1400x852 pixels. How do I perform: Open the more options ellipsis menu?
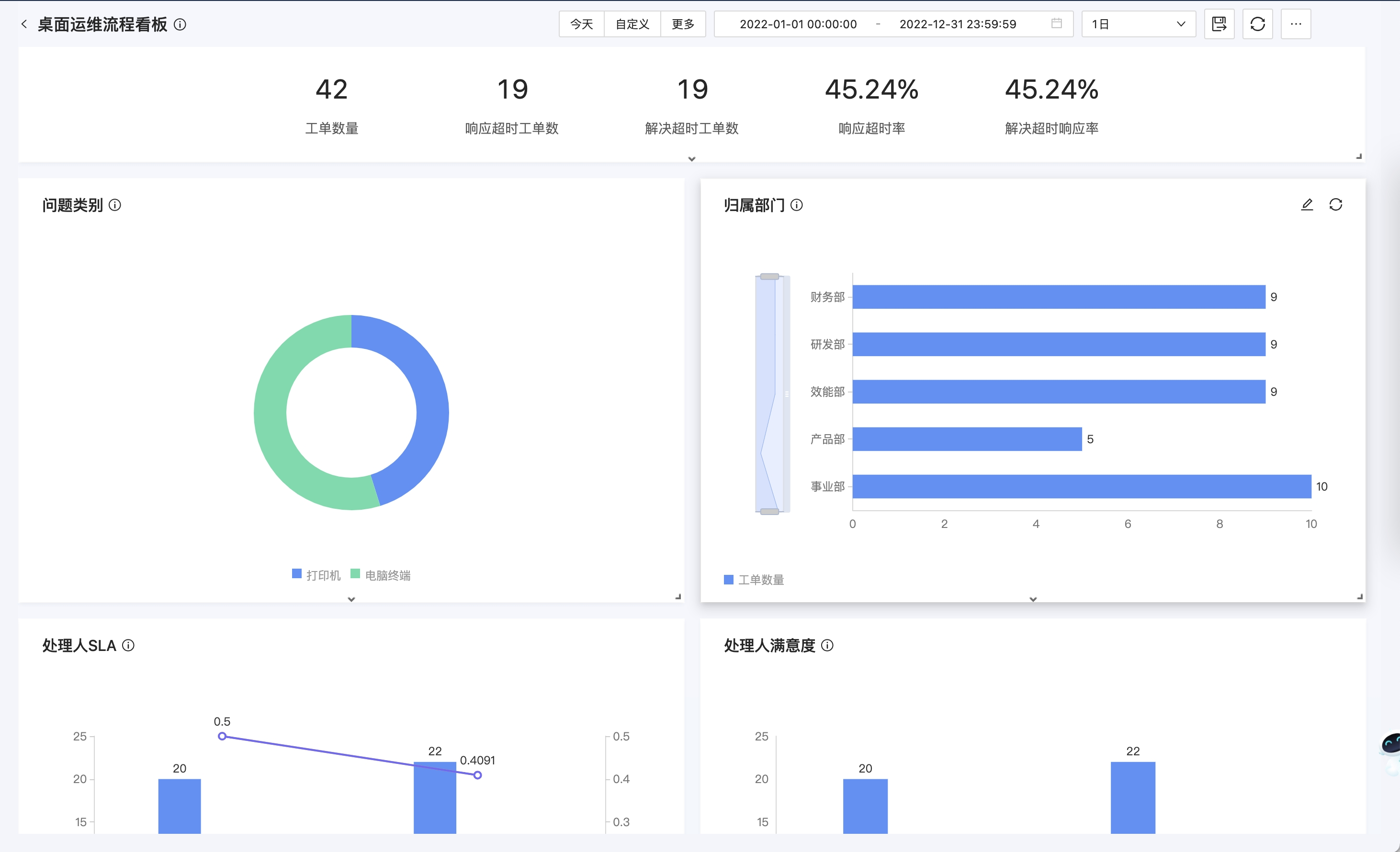click(x=1296, y=24)
